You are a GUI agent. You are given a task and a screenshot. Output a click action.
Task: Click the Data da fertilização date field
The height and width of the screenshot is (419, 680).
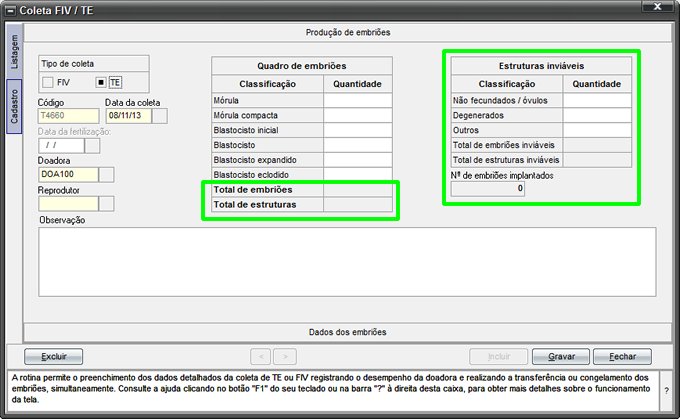point(61,145)
